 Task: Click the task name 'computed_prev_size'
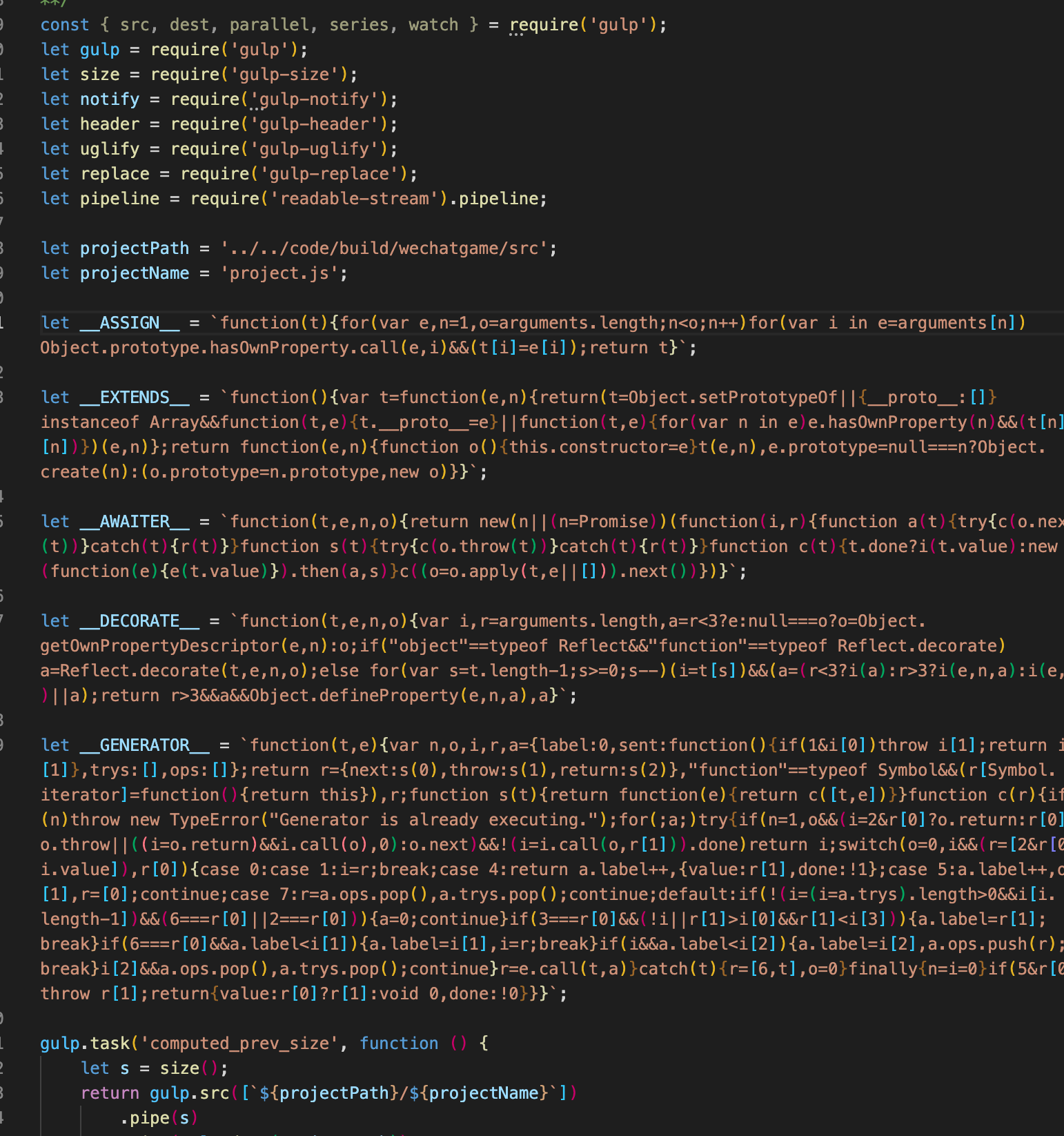click(x=239, y=1044)
